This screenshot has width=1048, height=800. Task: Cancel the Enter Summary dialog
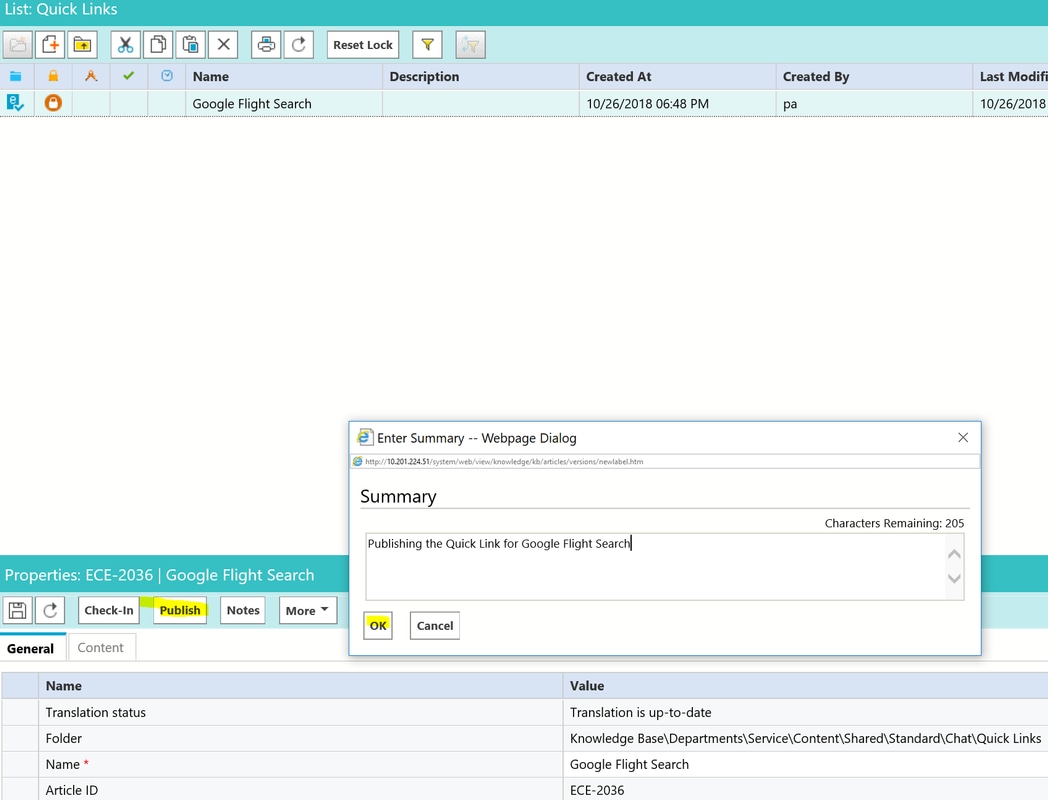434,626
